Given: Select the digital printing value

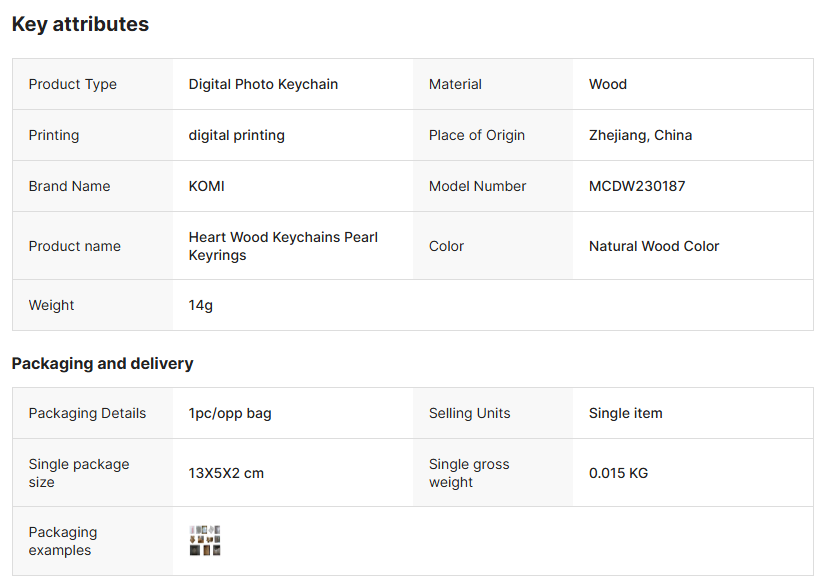Looking at the screenshot, I should coord(236,136).
